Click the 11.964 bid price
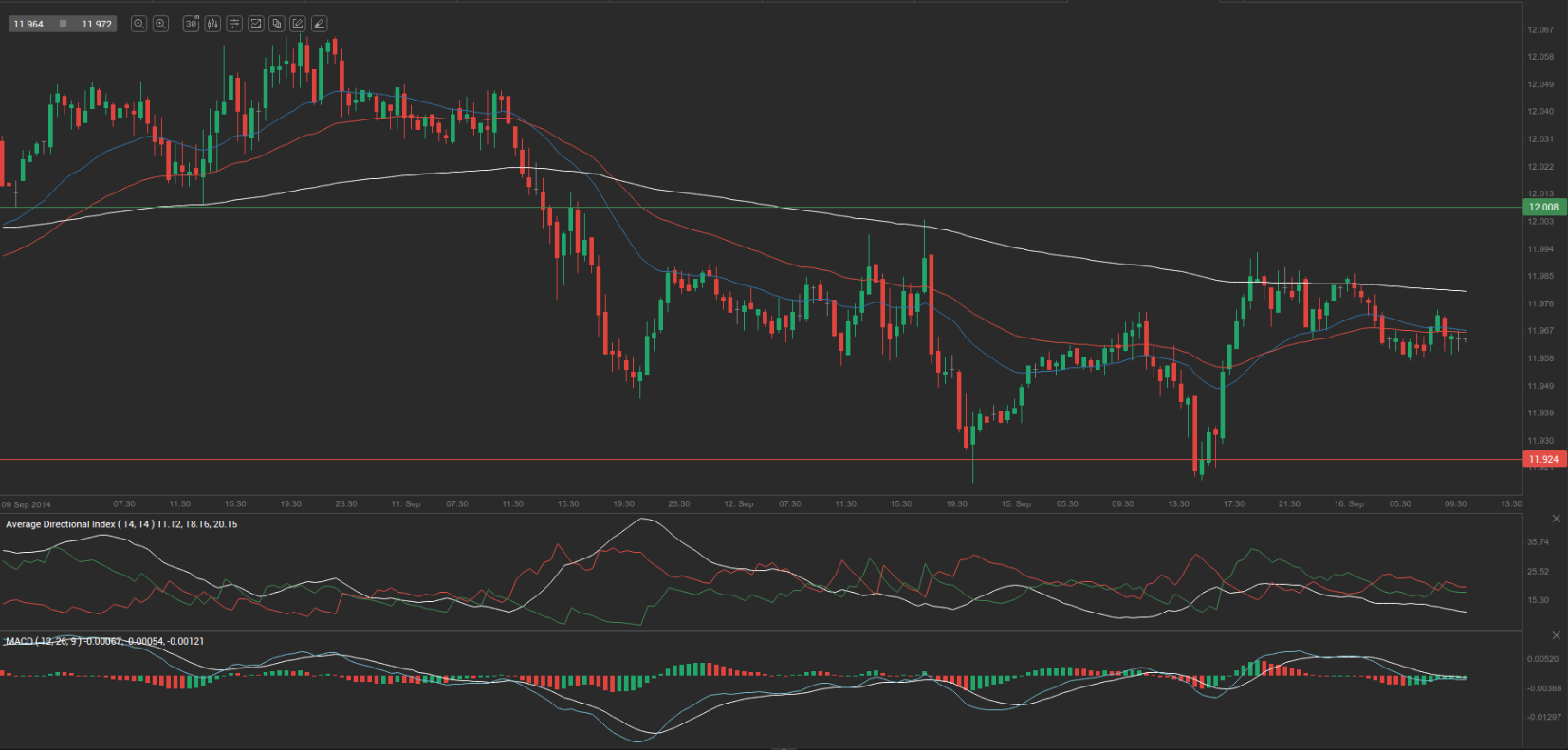 click(28, 24)
